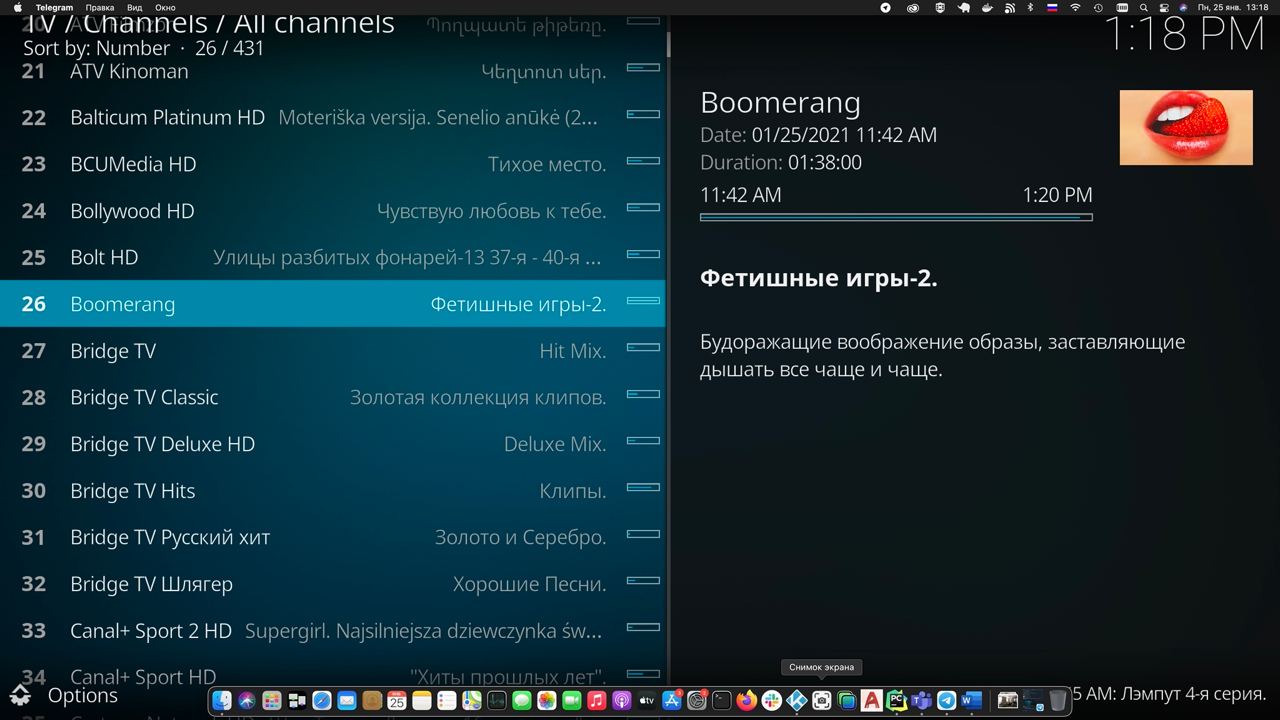Viewport: 1280px width, 720px height.
Task: Open PyCharm from the dock
Action: [896, 701]
